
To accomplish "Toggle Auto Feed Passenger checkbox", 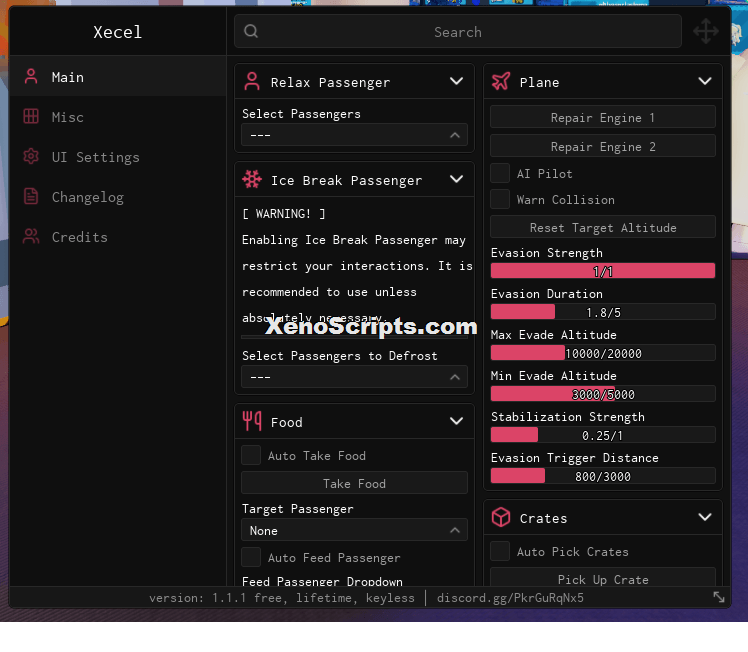I will (x=251, y=558).
